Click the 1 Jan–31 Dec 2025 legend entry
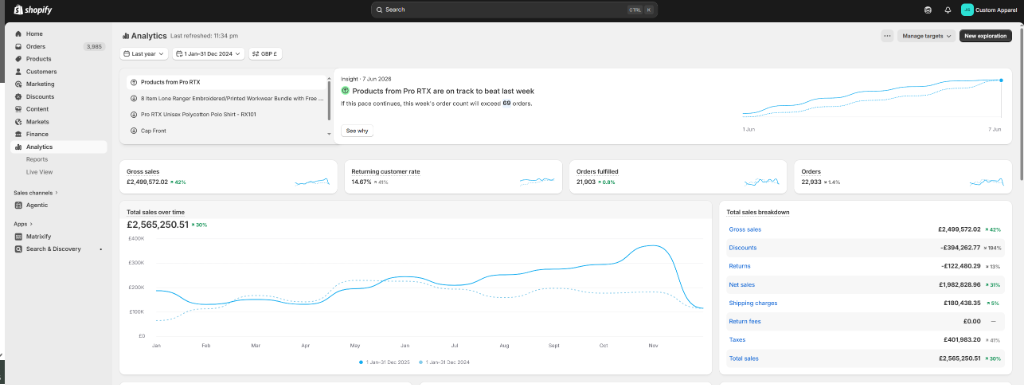1024x385 pixels. coord(384,362)
